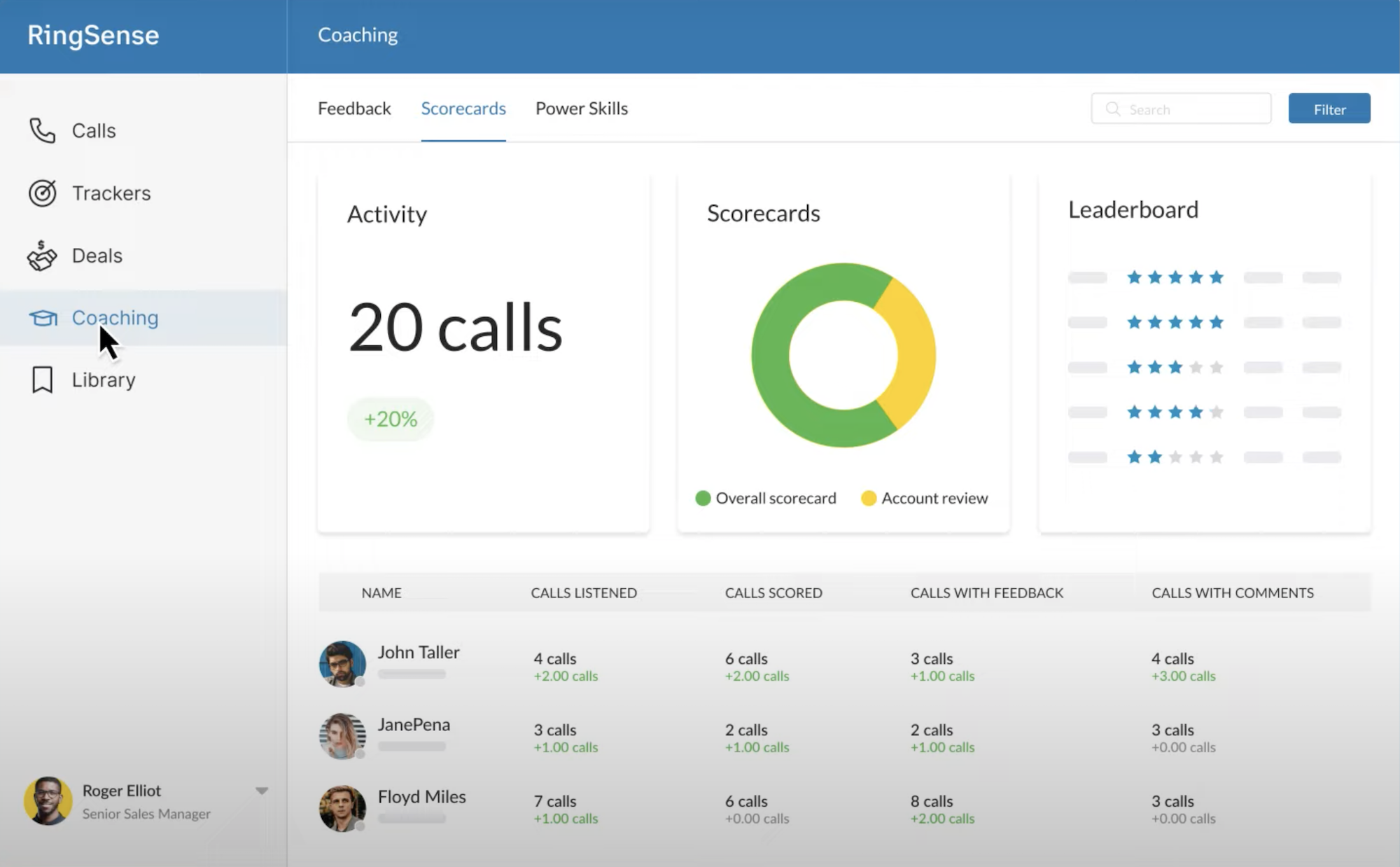Switch to the Power Skills tab

581,108
